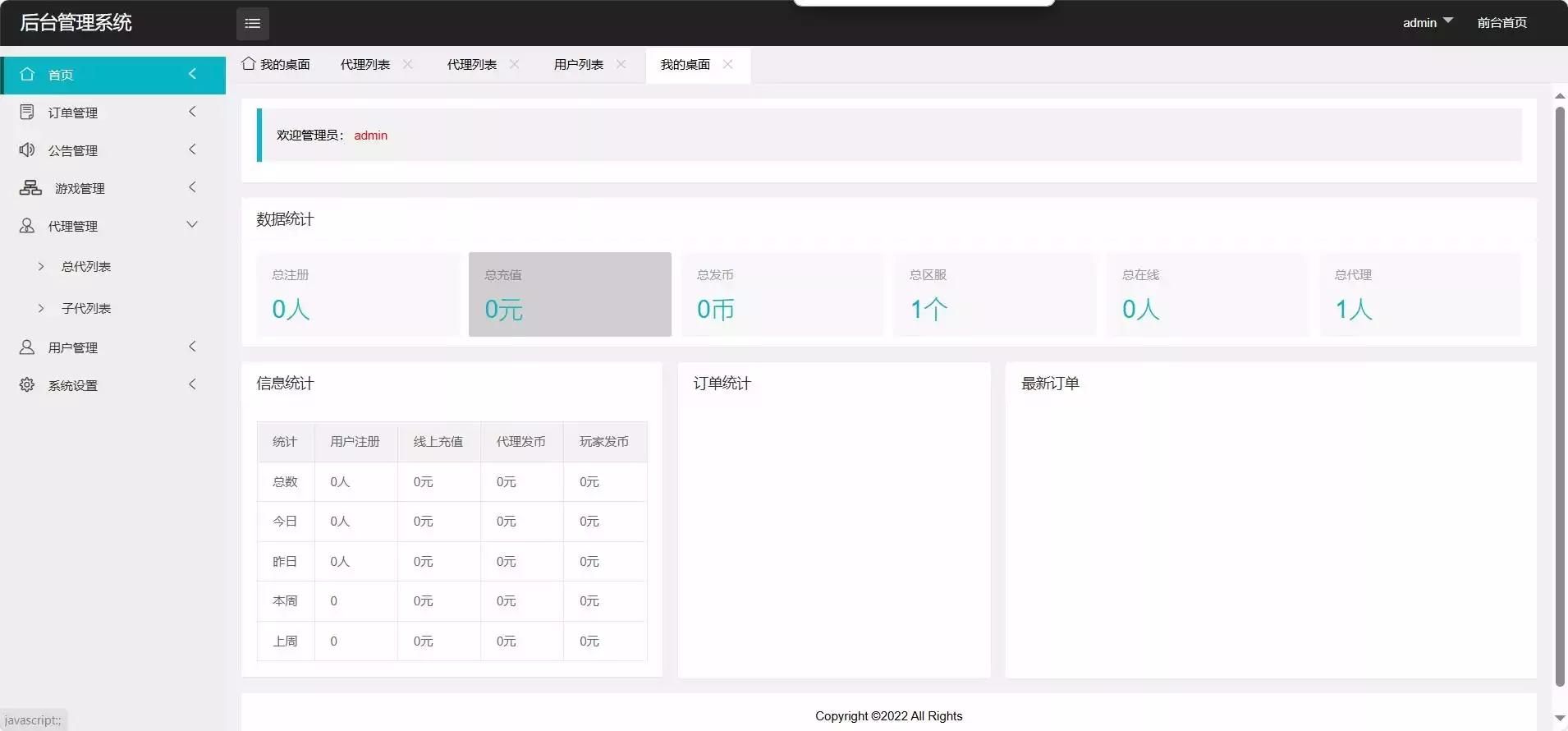The width and height of the screenshot is (1568, 731).
Task: Click the 公告管理 speaker icon
Action: pyautogui.click(x=27, y=149)
